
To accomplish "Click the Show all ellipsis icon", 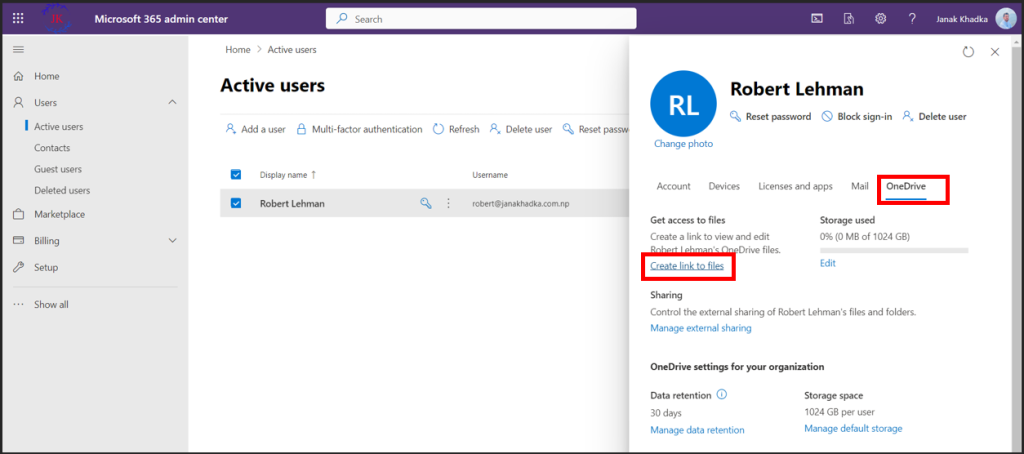I will click(x=19, y=304).
